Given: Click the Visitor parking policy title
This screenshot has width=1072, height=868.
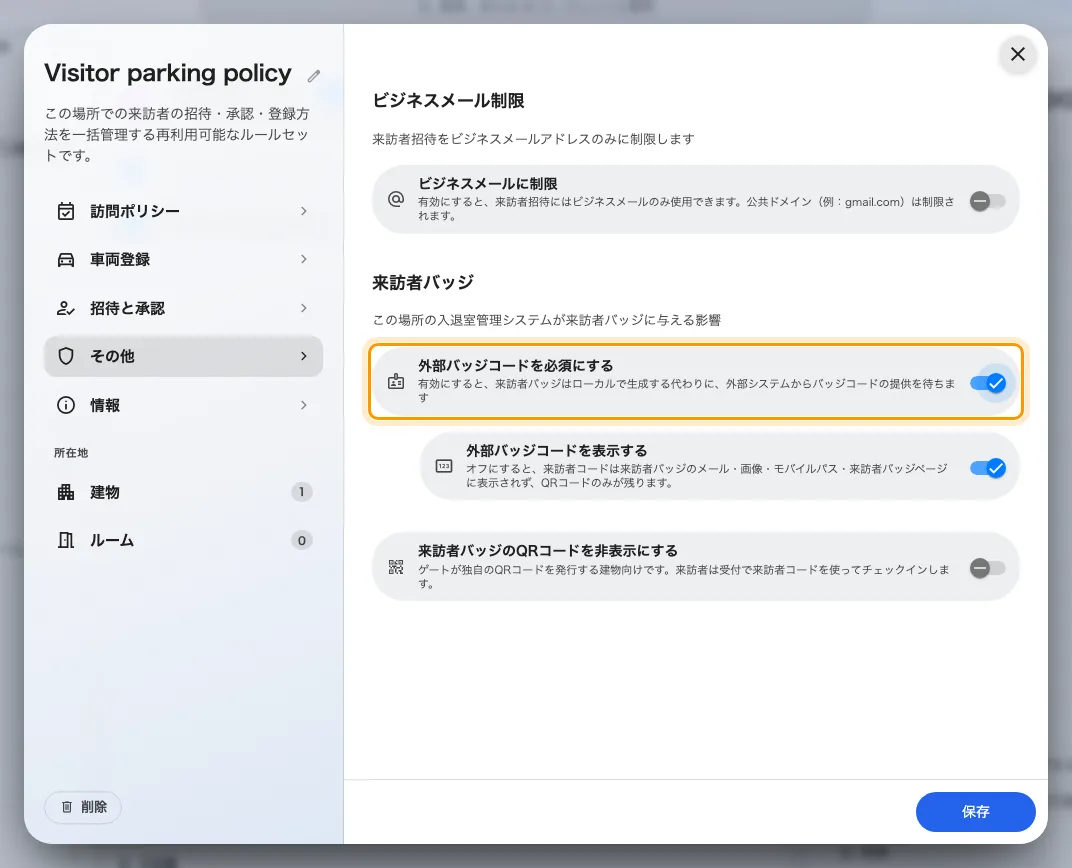Looking at the screenshot, I should [x=168, y=73].
